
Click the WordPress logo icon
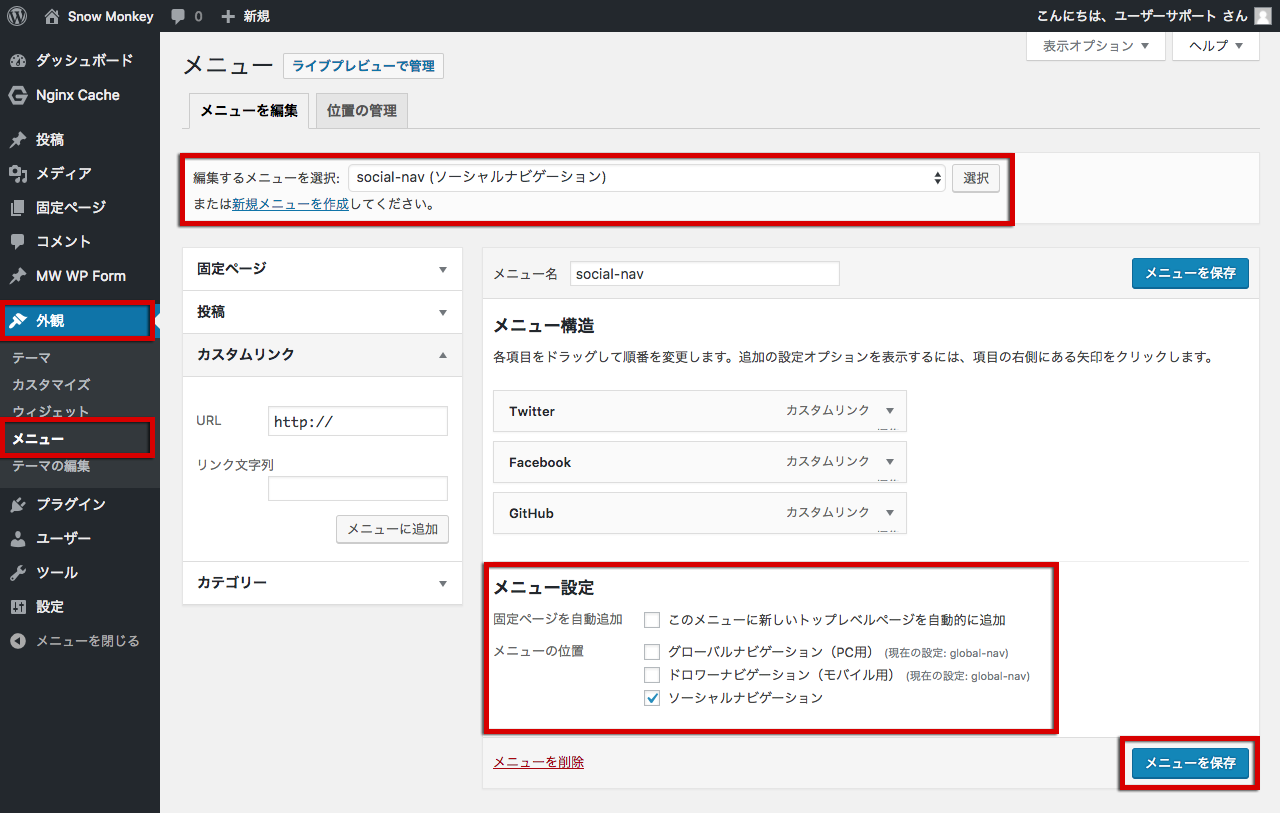coord(17,16)
